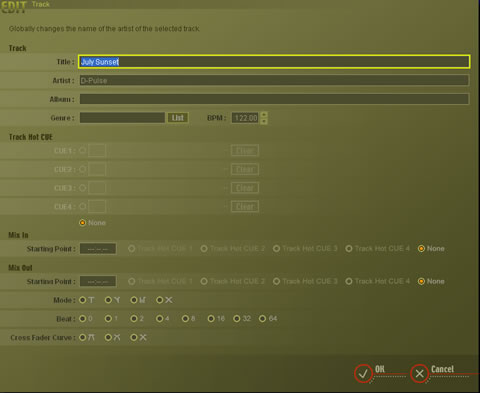Viewport: 480px width, 393px height.
Task: Select the first Mode option icon
Action: click(83, 300)
